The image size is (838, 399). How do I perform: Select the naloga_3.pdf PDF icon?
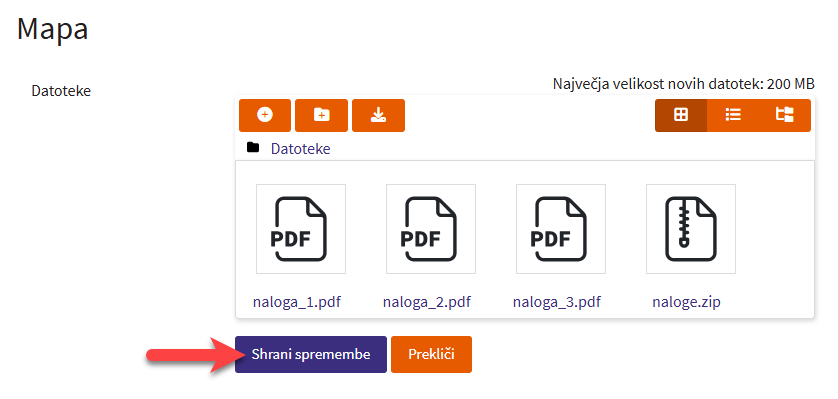point(561,229)
